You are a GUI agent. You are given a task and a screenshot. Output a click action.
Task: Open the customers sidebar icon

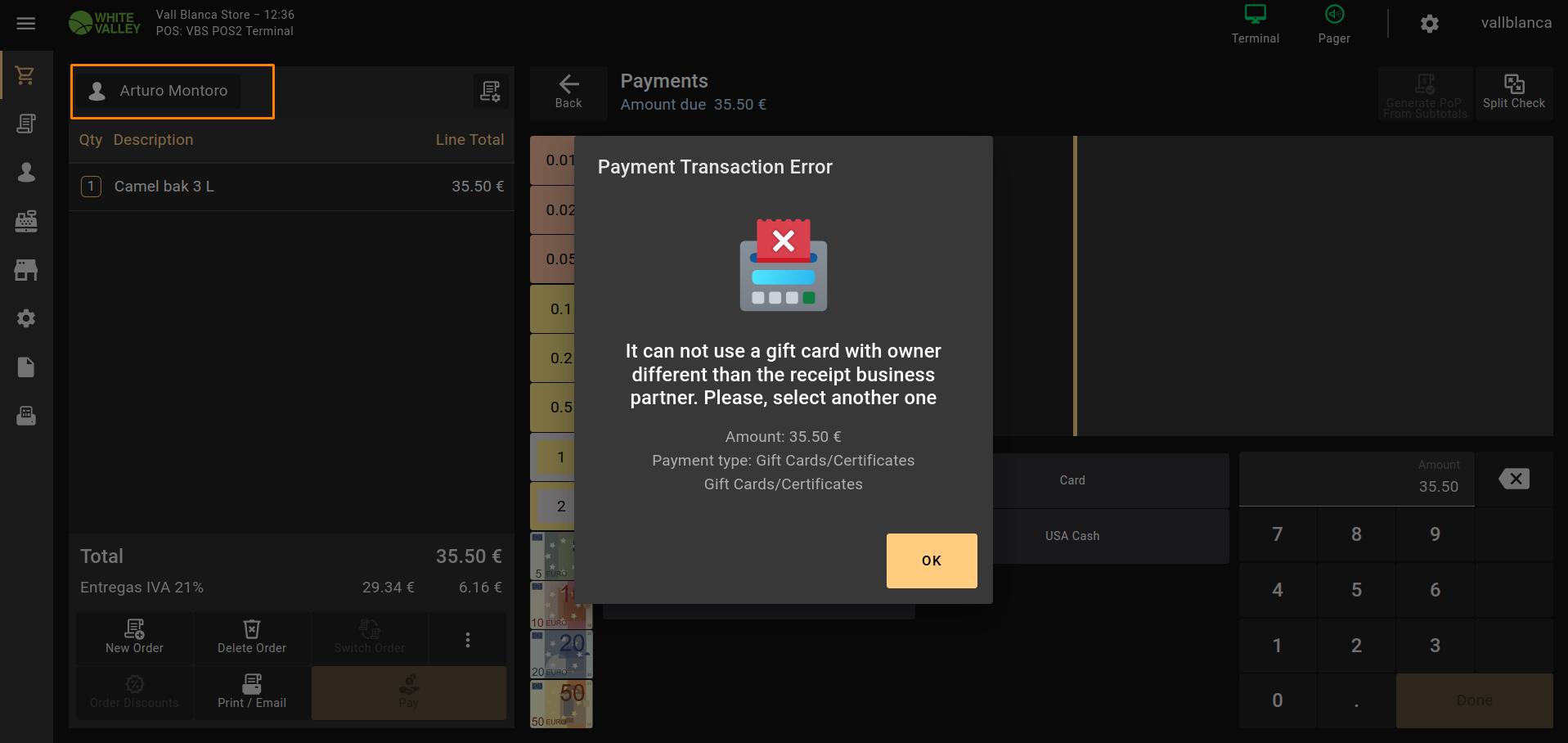[x=26, y=172]
